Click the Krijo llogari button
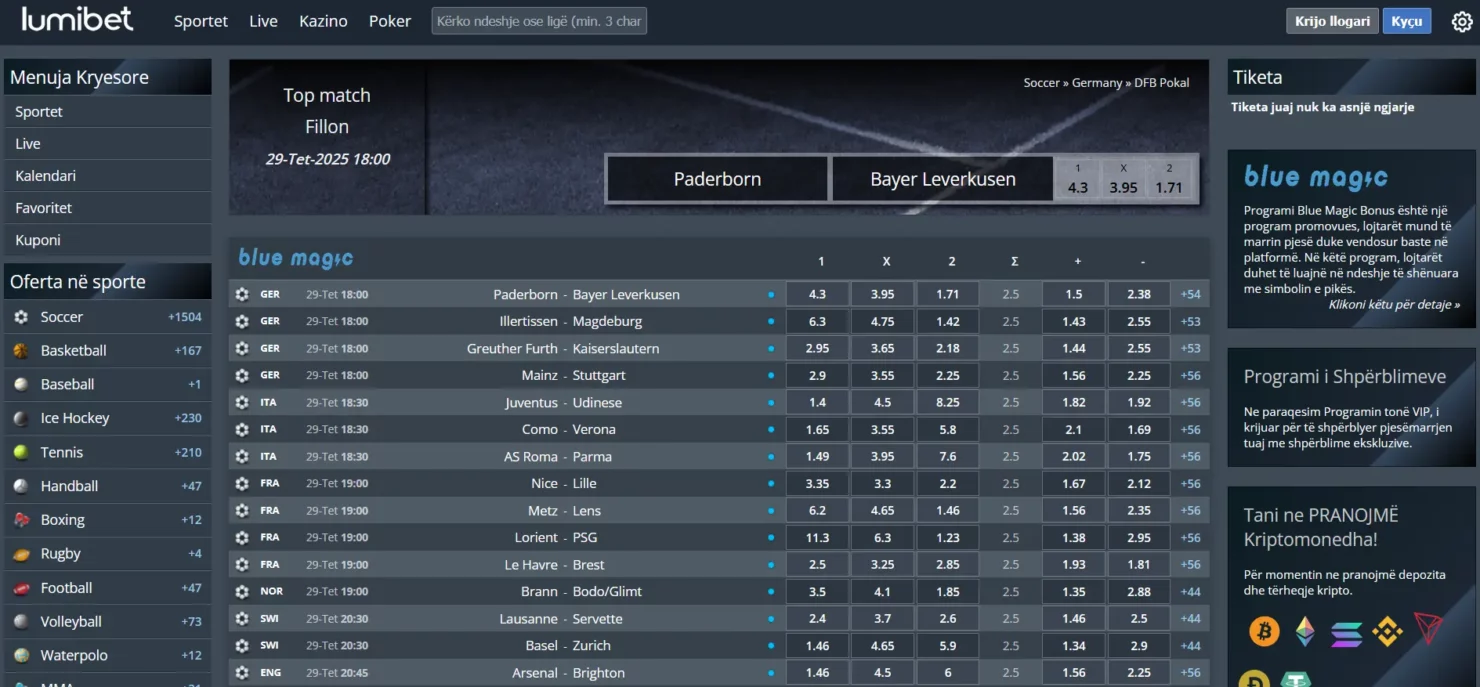 click(x=1331, y=21)
